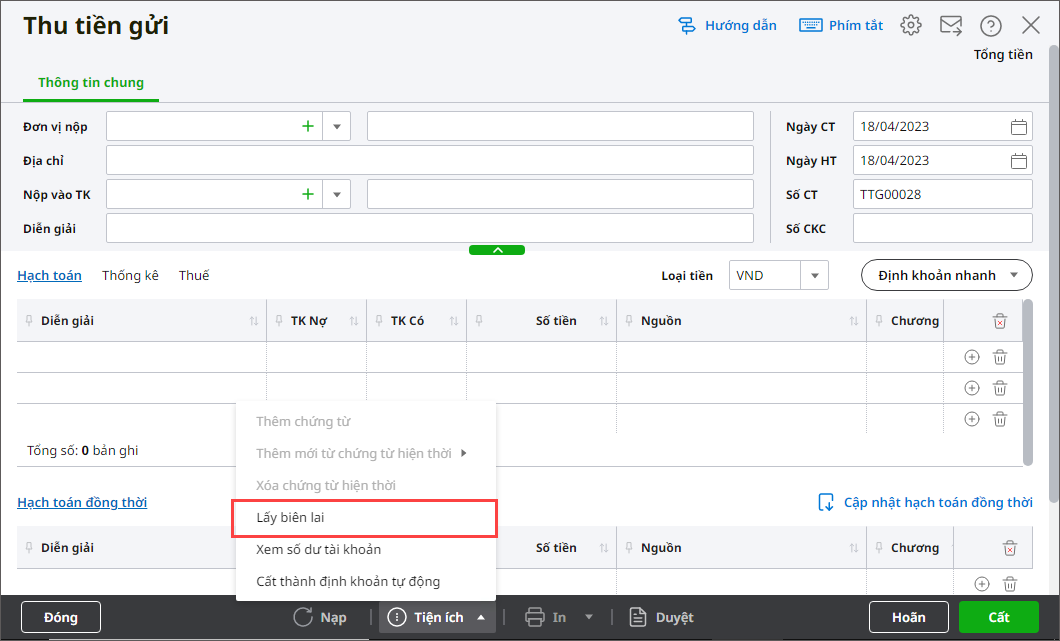
Task: Open Định khoản nhanh dropdown button
Action: pyautogui.click(x=946, y=275)
